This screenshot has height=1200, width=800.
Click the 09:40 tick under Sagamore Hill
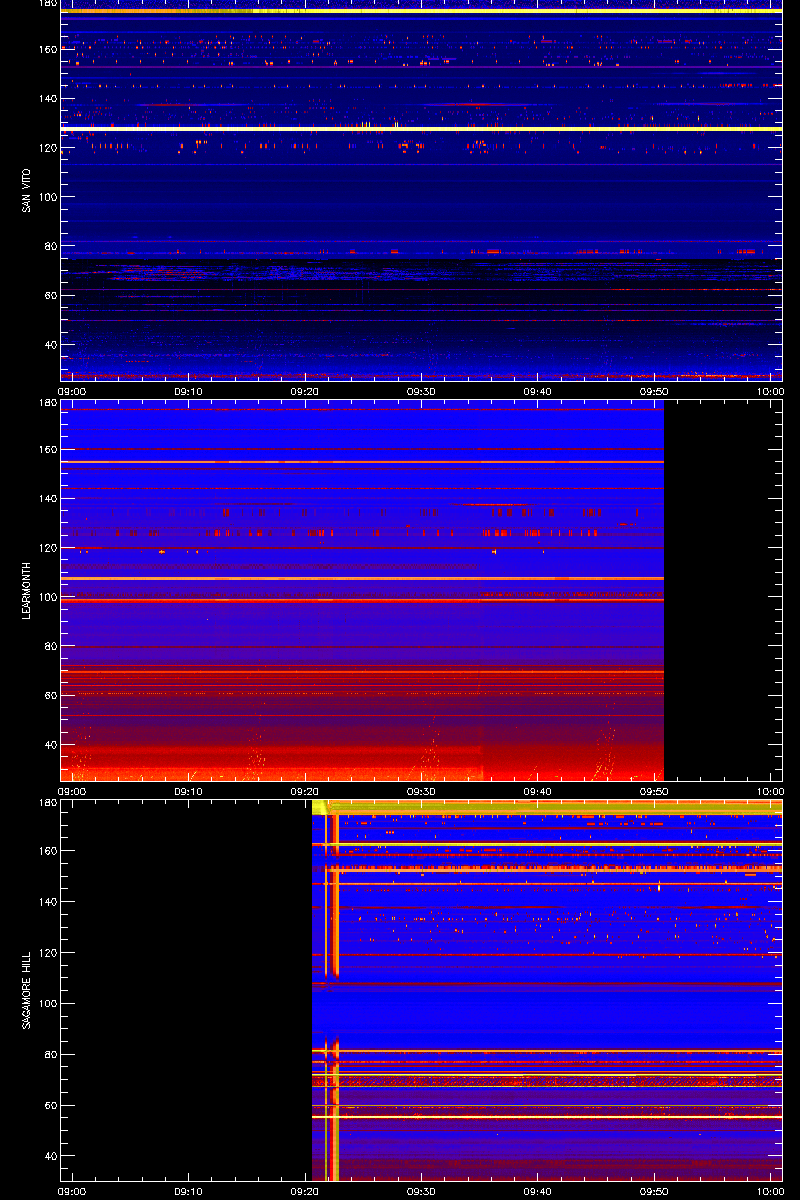[538, 1191]
